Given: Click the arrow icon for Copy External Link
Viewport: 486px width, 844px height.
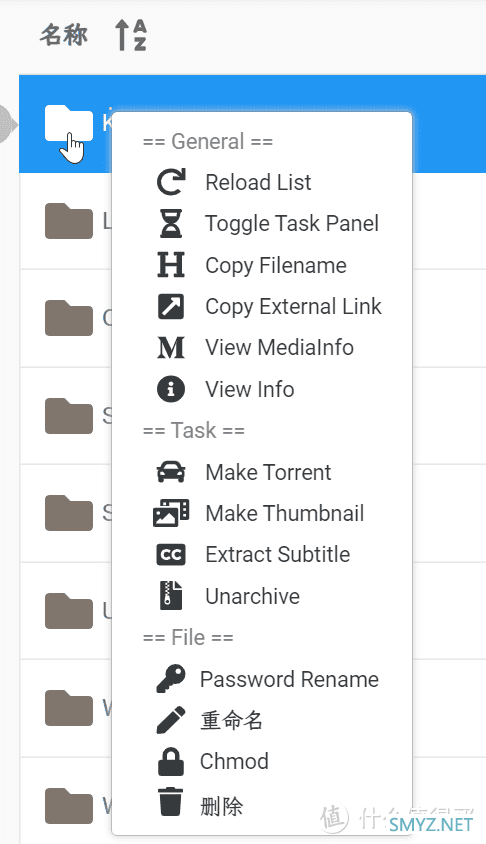Looking at the screenshot, I should point(171,306).
